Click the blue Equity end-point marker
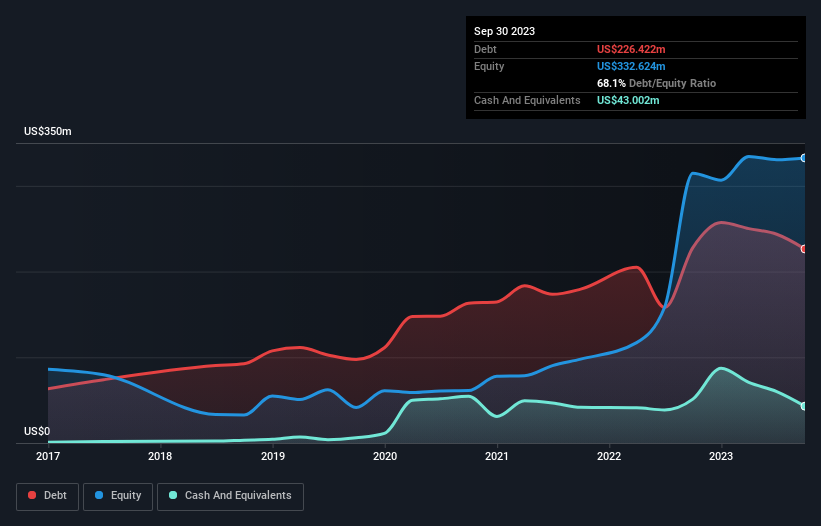The image size is (821, 526). (x=804, y=158)
